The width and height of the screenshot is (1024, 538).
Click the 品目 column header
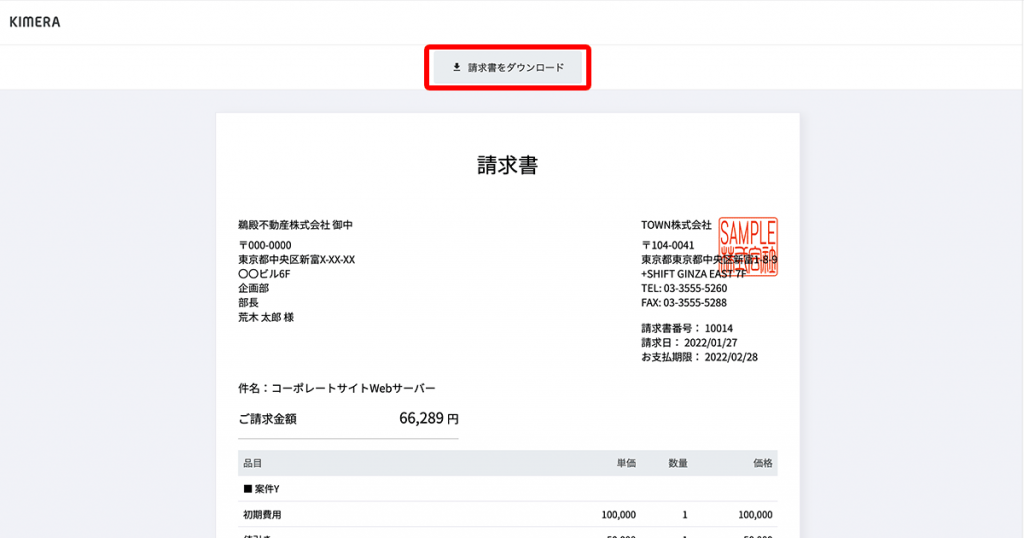[x=253, y=463]
